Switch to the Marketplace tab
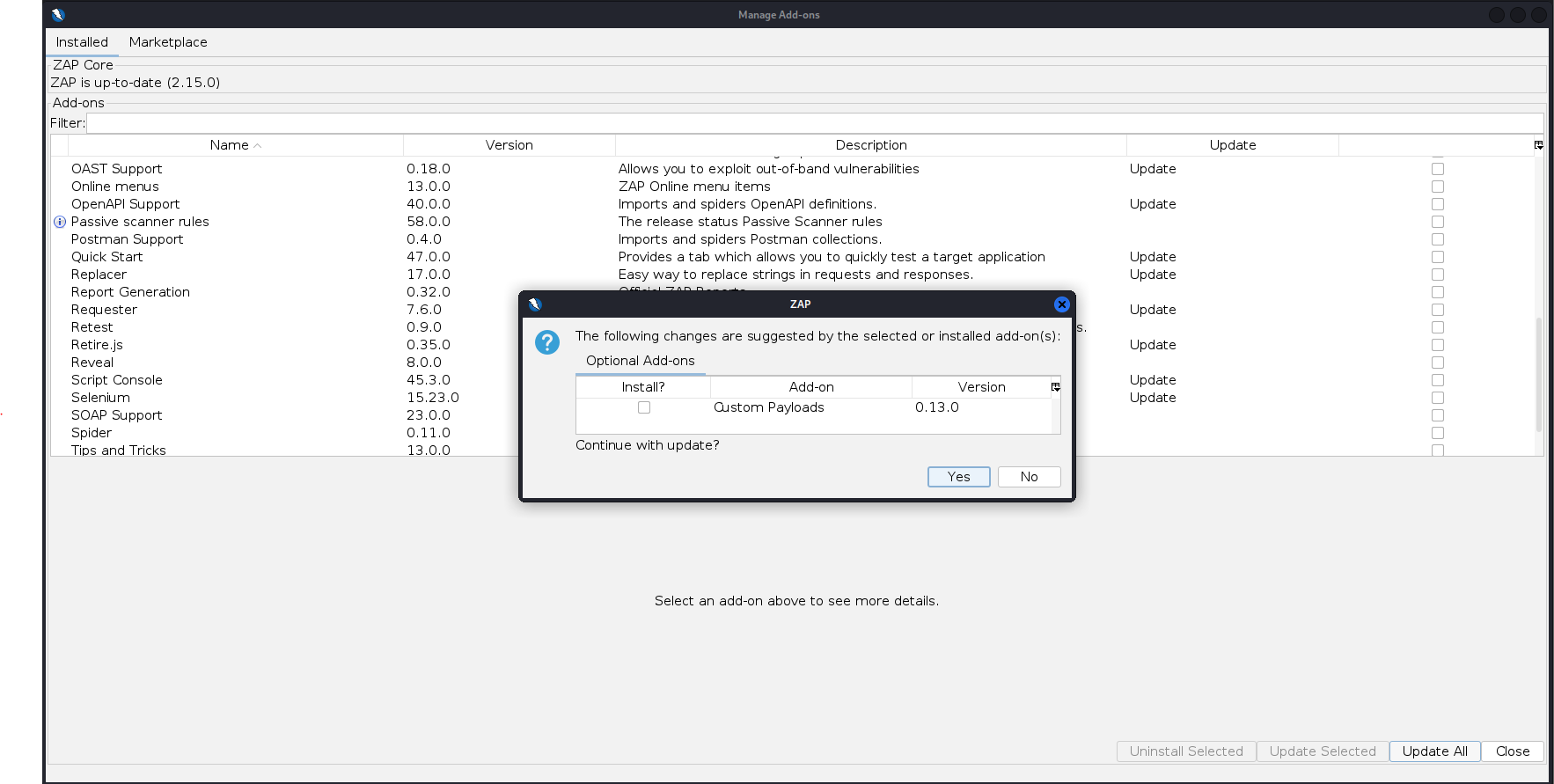The height and width of the screenshot is (784, 1554). coord(168,42)
